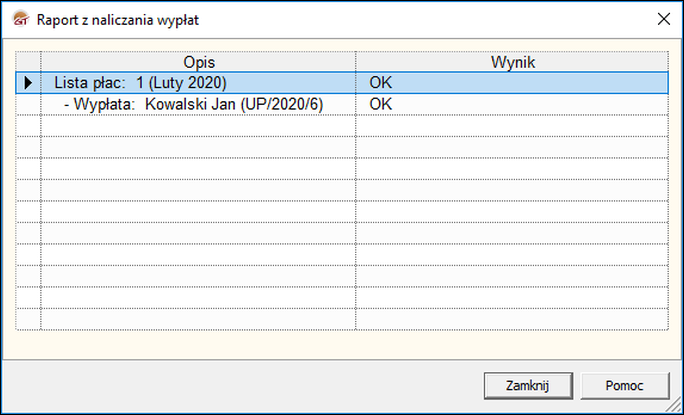Click the GT application icon in title bar

click(18, 18)
